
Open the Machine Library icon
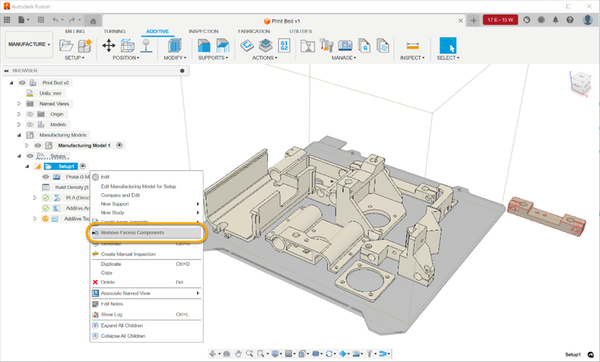[345, 46]
